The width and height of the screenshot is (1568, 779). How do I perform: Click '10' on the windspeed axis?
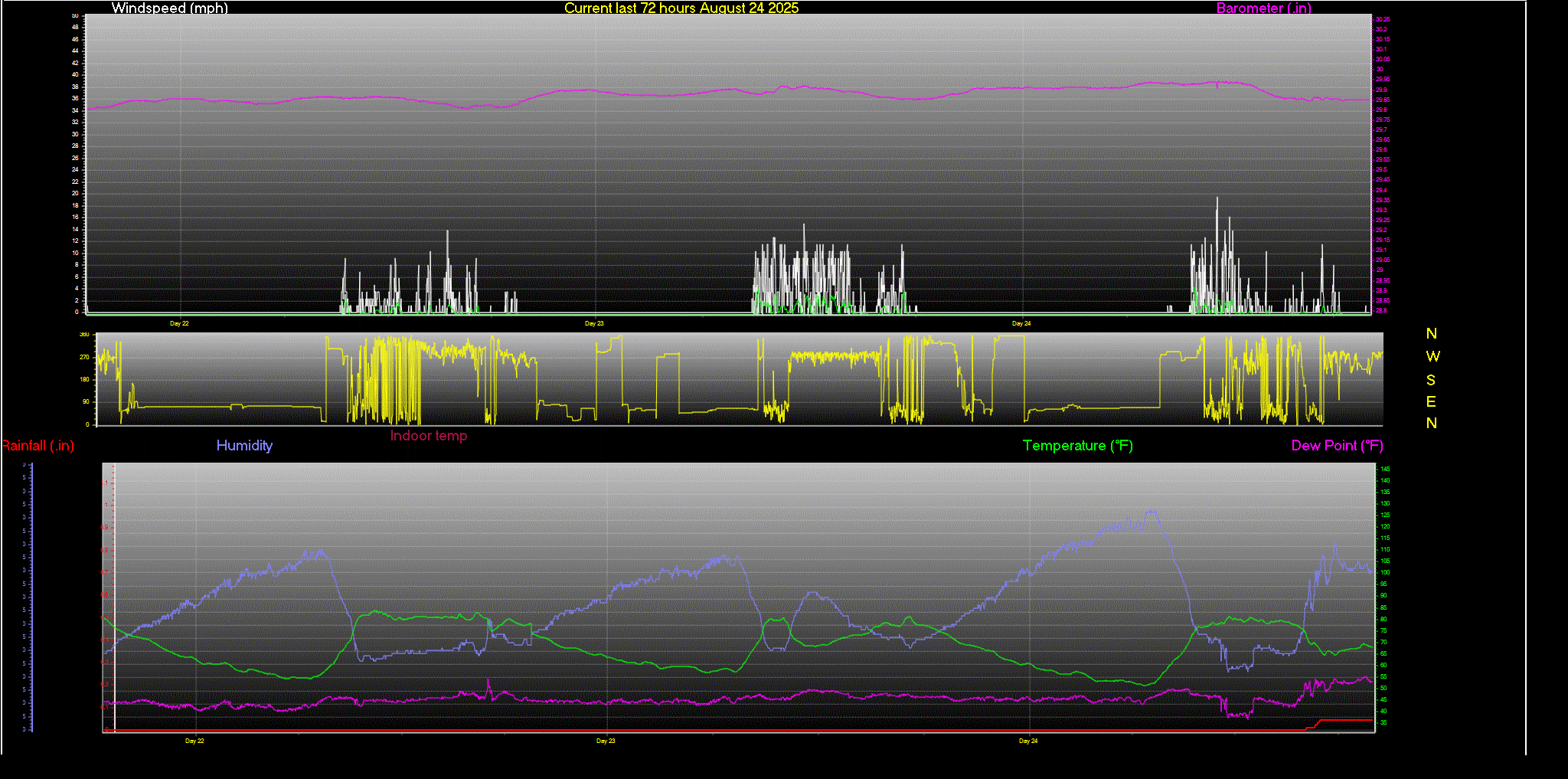coord(75,253)
